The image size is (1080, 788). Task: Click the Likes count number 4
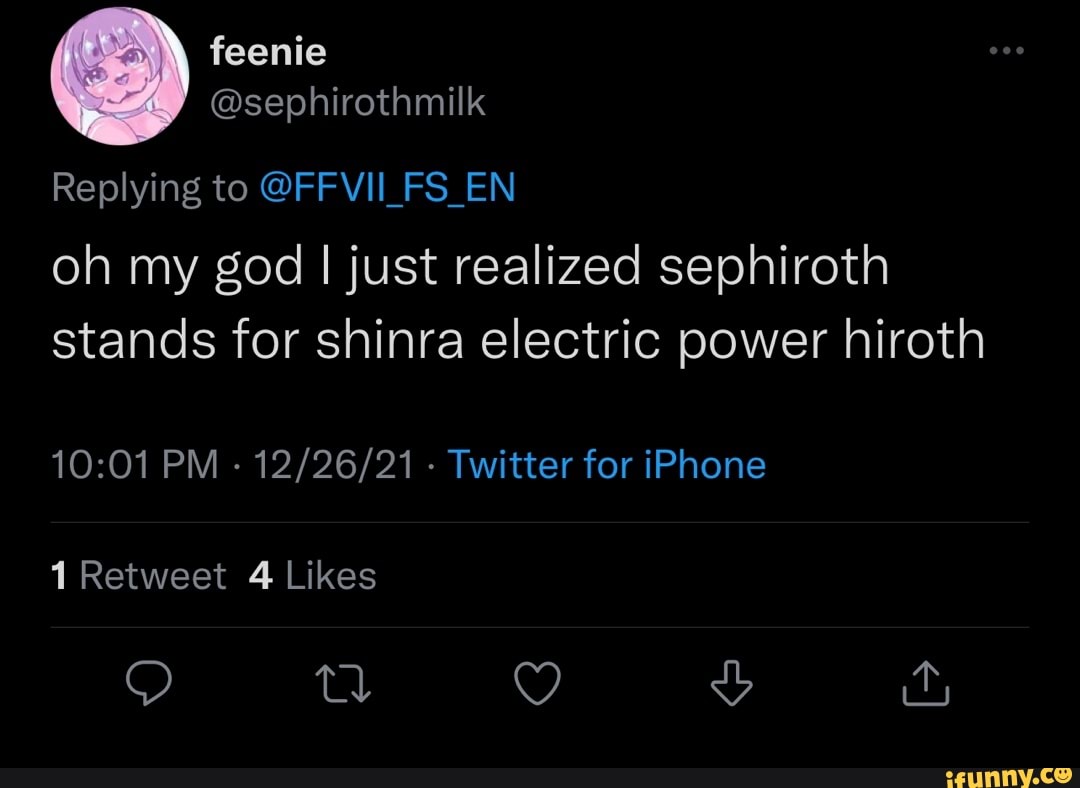(260, 575)
